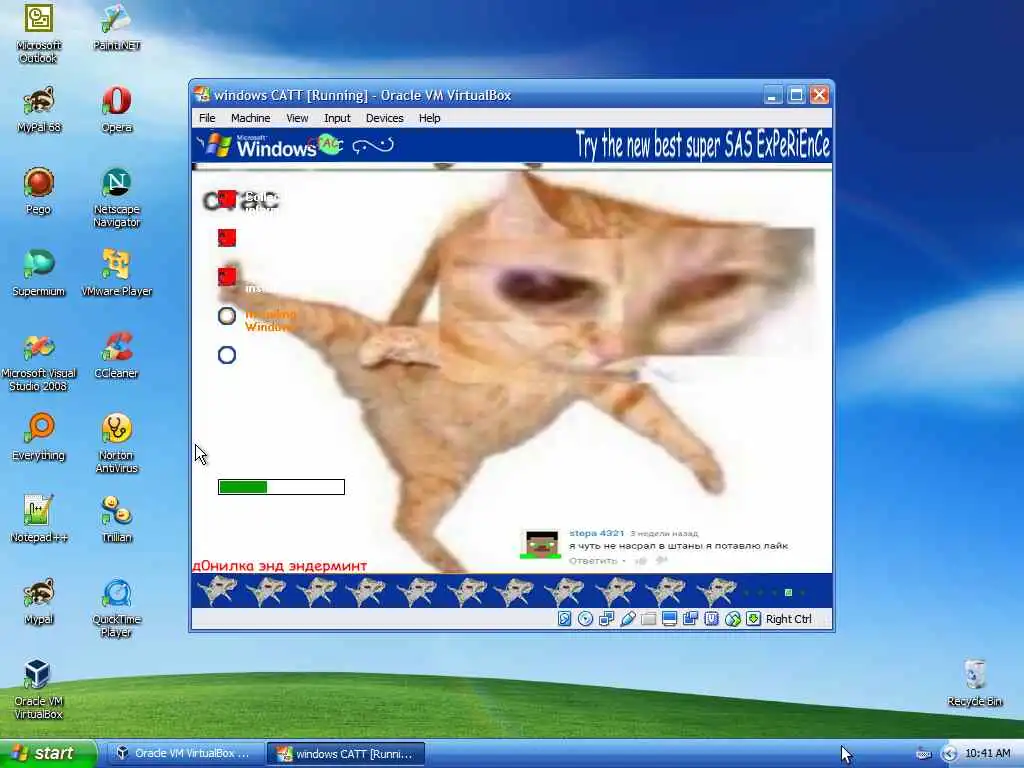
Task: Select the Everything search desktop icon
Action: pyautogui.click(x=39, y=437)
